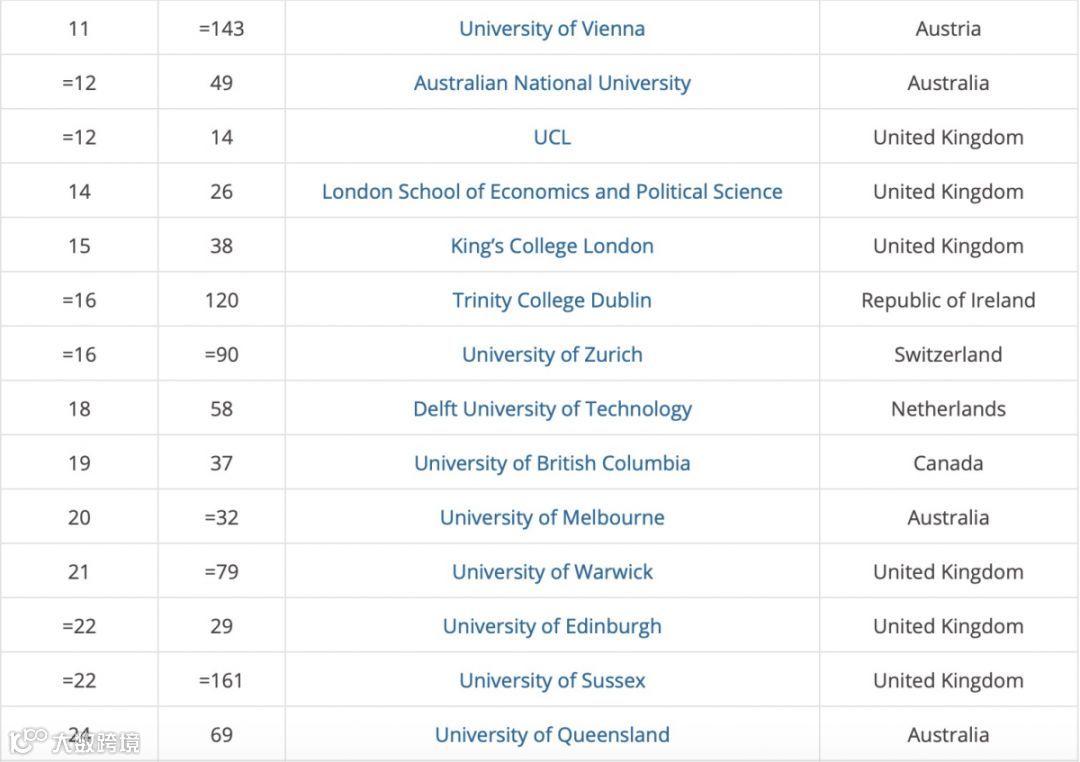Click the University of Zurich link

click(x=552, y=355)
